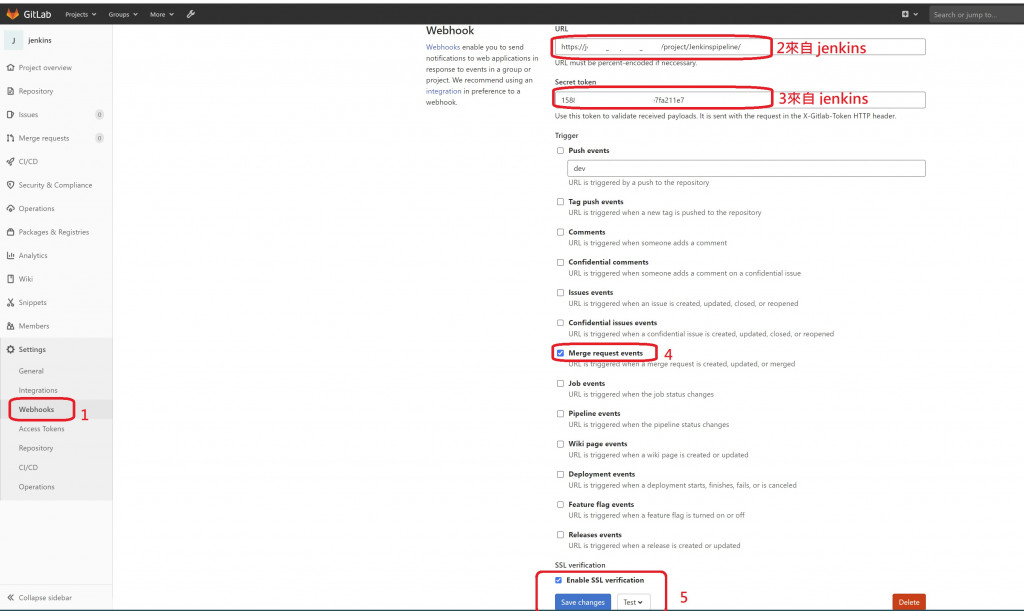
Task: Enable the Releases events checkbox
Action: (x=560, y=535)
